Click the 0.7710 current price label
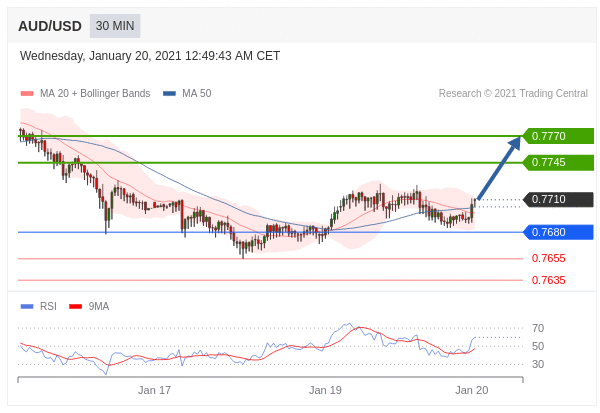 point(558,199)
